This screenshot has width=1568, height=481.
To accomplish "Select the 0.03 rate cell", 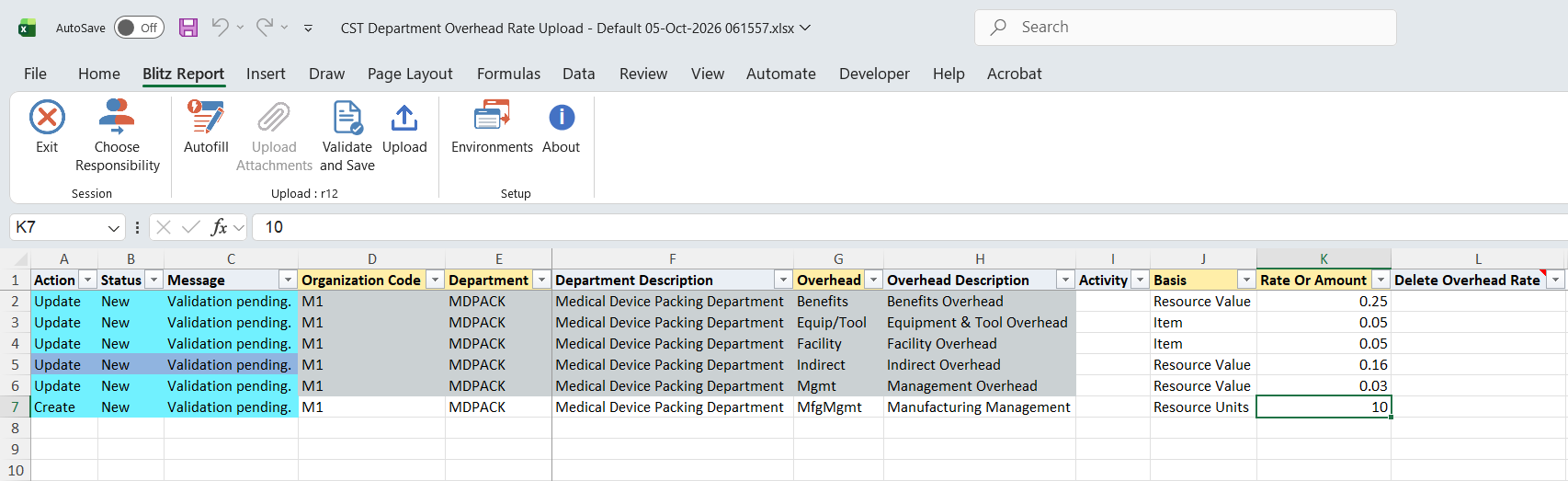I will click(1324, 385).
